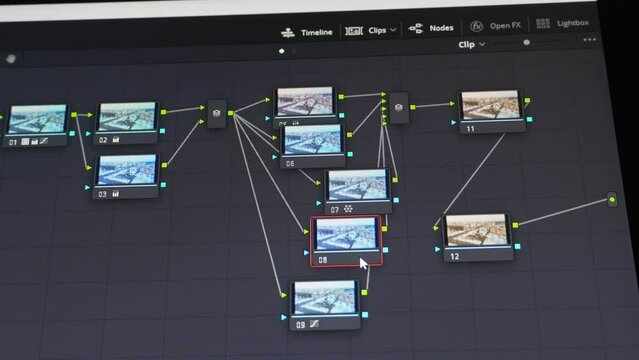Screen dimensions: 639x360
Task: Select the hand pan tool
Action: tap(11, 59)
